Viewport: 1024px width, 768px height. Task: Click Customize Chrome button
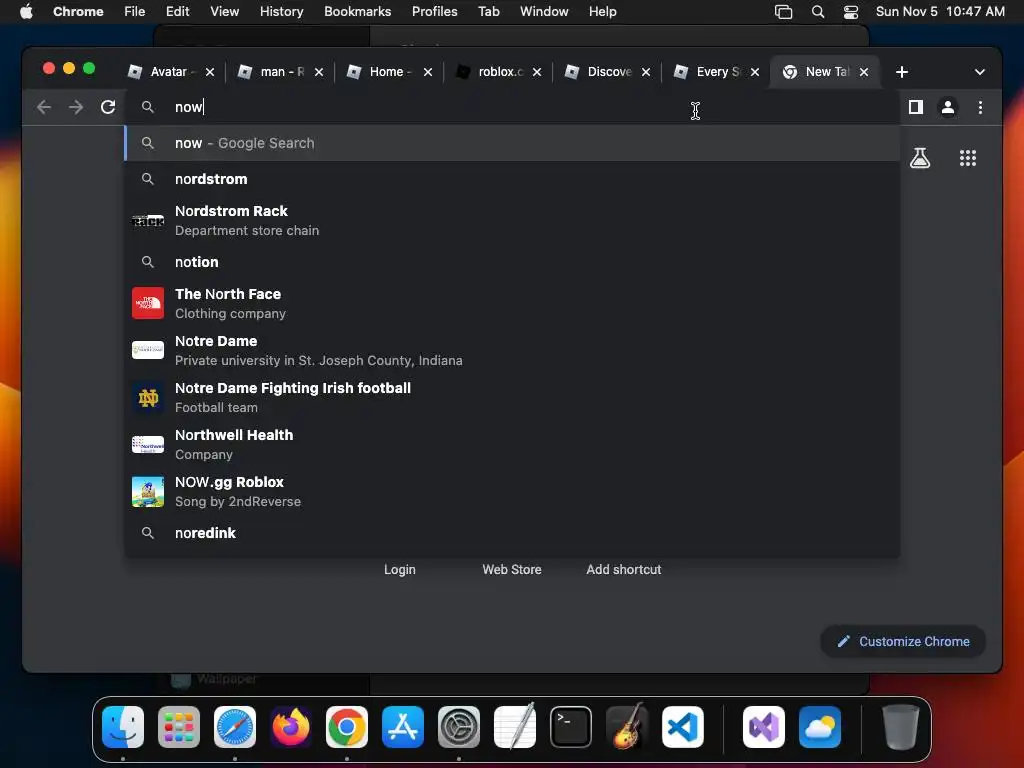903,641
